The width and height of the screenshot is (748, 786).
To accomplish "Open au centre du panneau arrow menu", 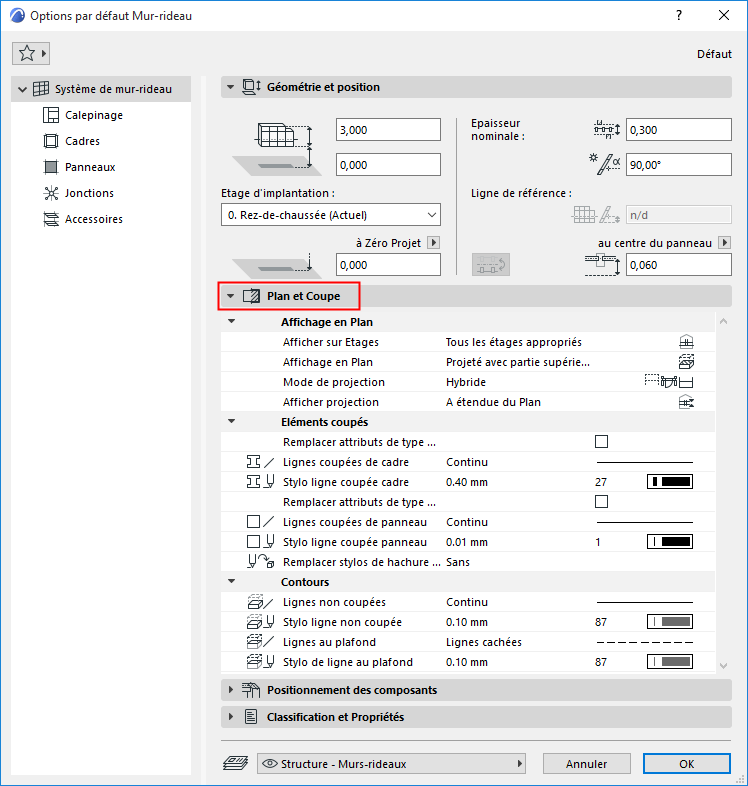I will 724,243.
